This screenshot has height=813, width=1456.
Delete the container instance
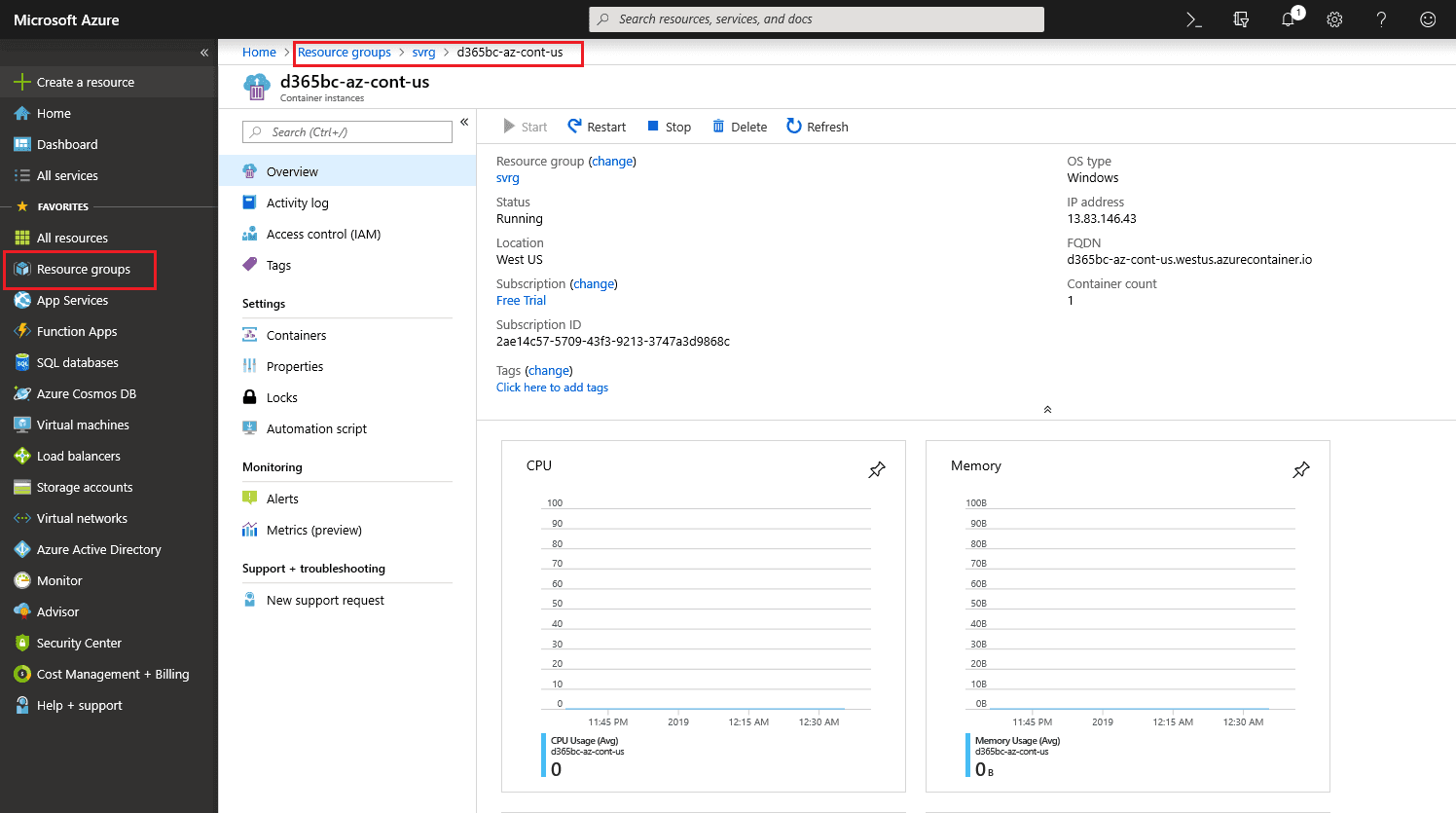pyautogui.click(x=740, y=127)
